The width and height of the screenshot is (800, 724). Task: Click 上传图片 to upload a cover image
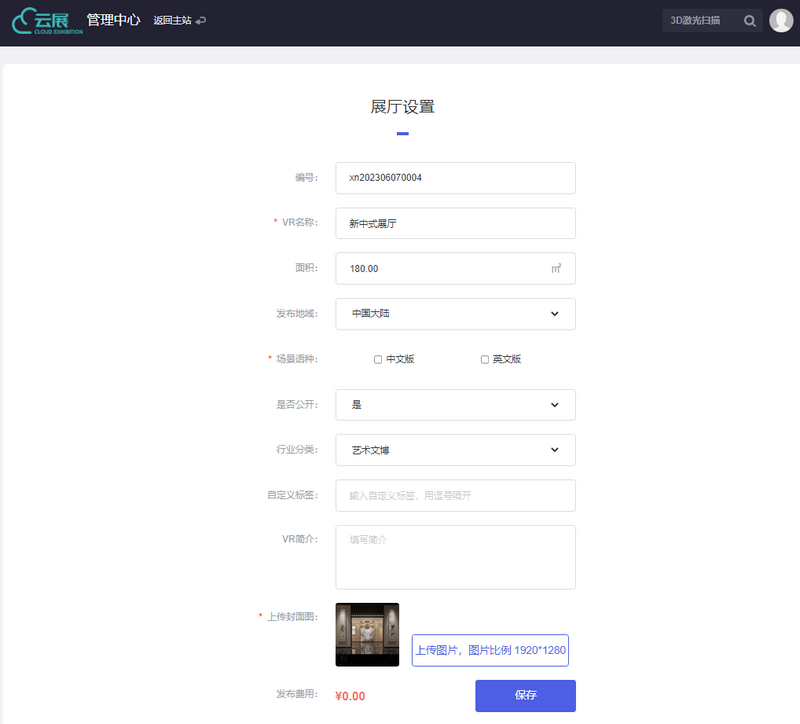click(490, 650)
